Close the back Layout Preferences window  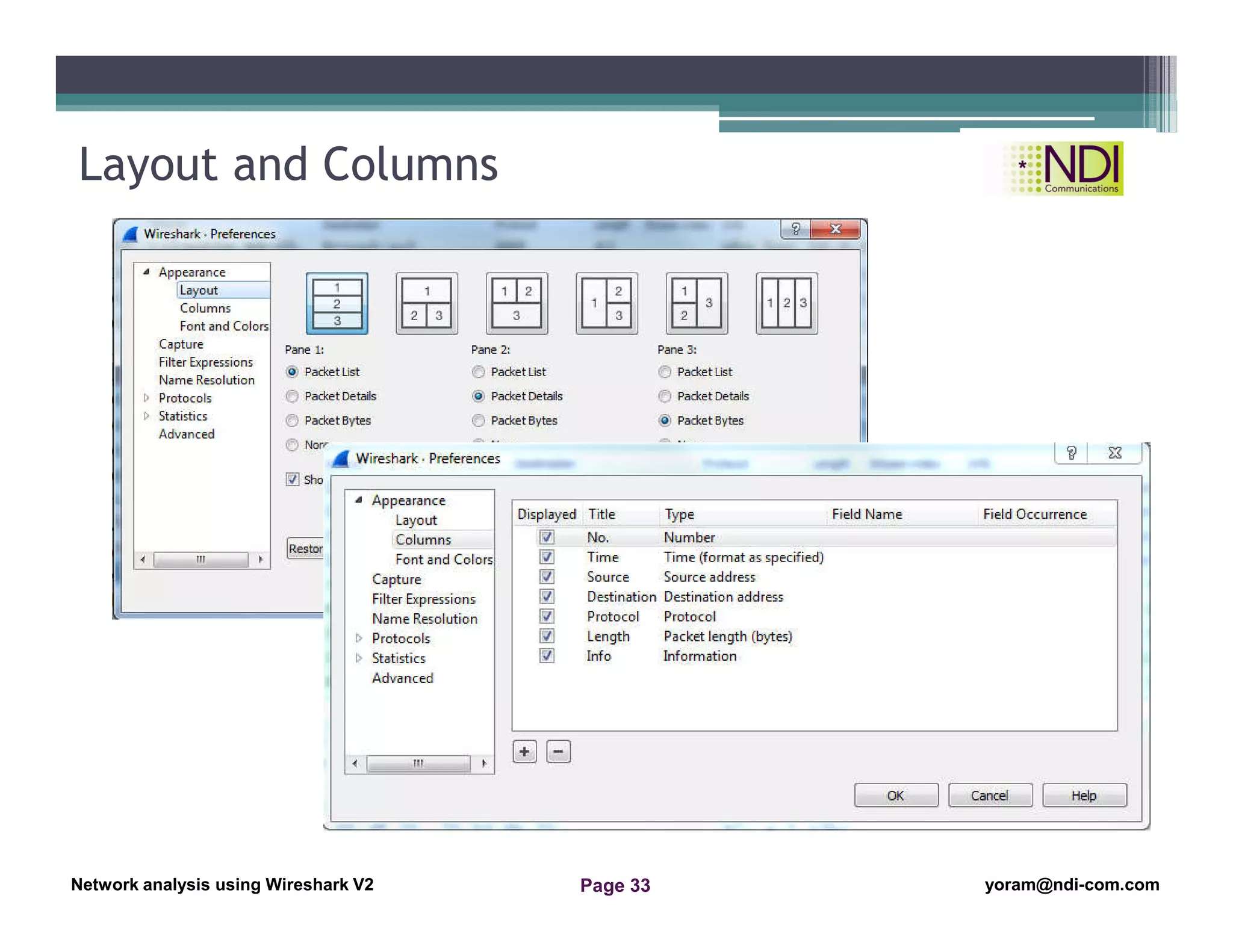pyautogui.click(x=836, y=229)
